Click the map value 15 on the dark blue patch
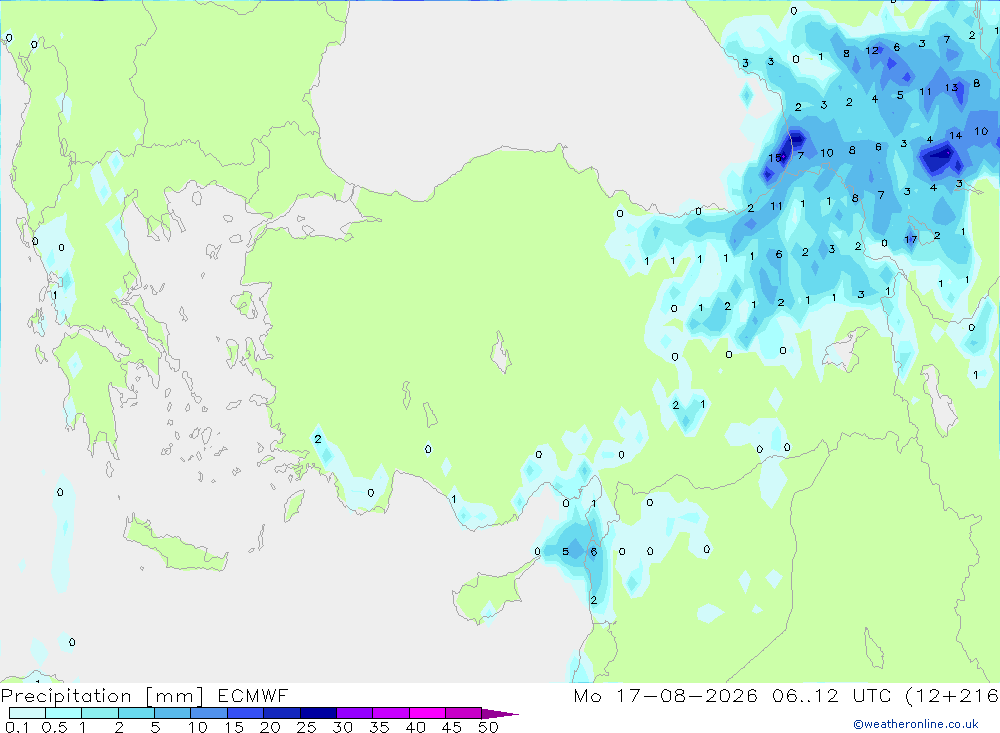 pyautogui.click(x=774, y=158)
